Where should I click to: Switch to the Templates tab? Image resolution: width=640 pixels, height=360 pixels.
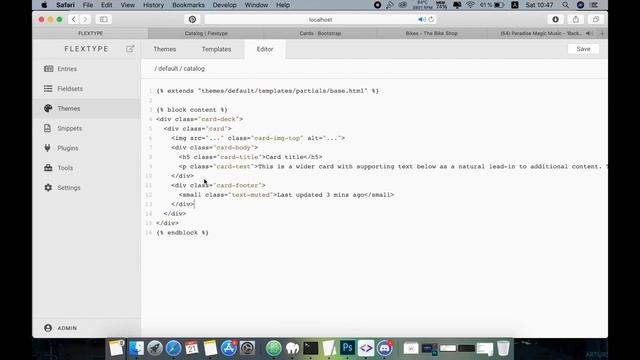(x=216, y=49)
